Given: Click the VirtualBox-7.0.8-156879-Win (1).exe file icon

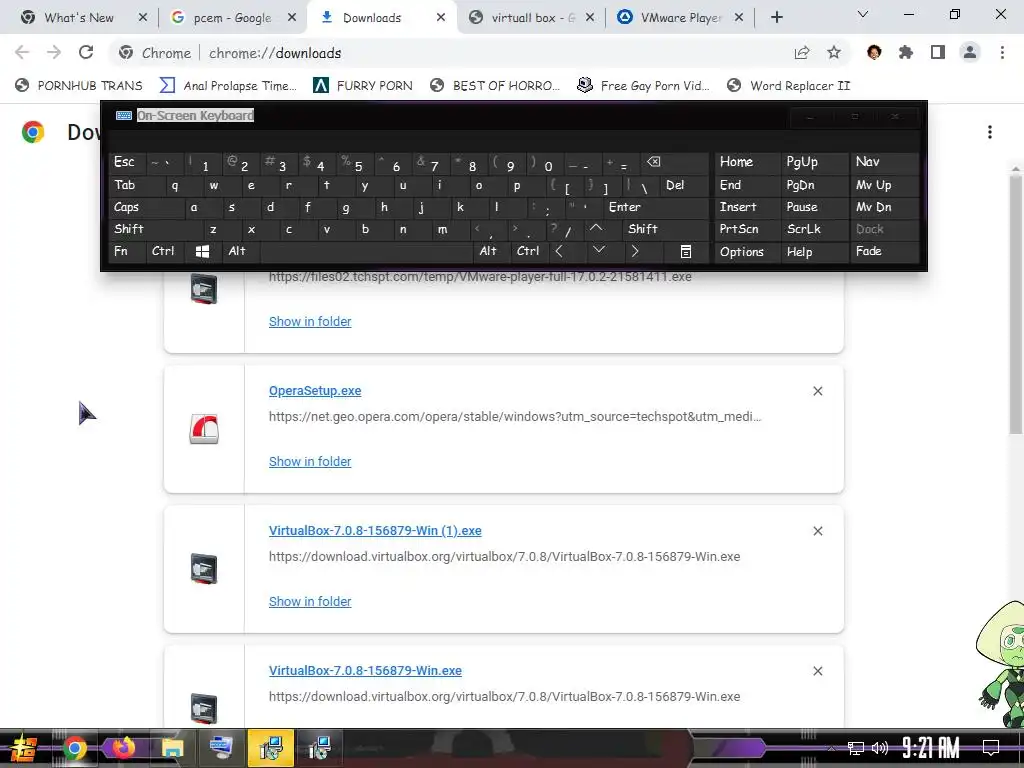Looking at the screenshot, I should point(204,568).
